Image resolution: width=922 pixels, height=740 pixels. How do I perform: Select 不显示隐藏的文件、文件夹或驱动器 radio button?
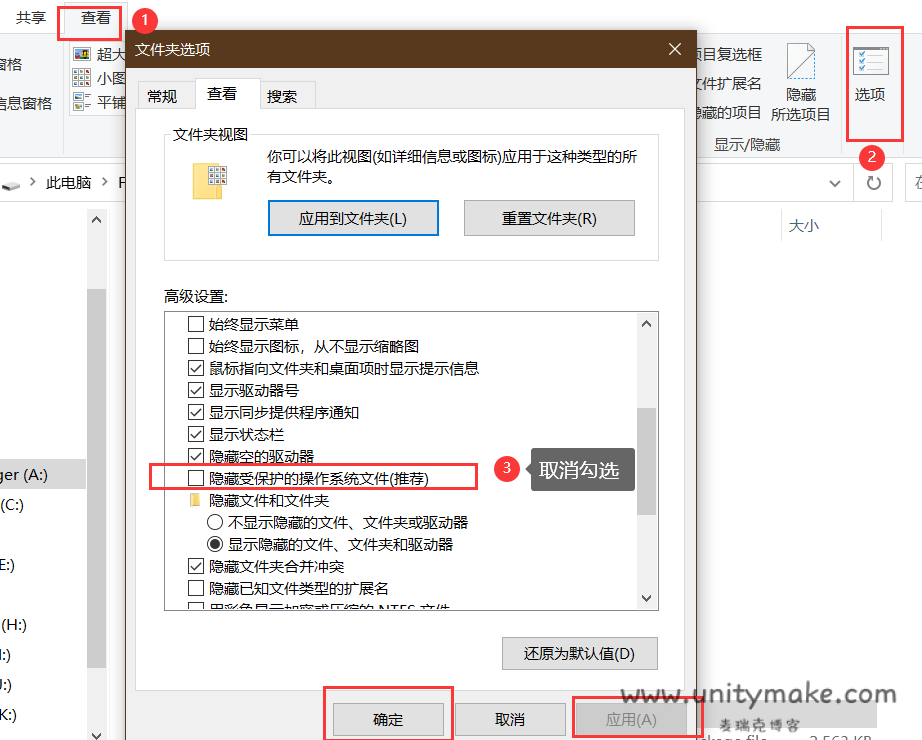coord(215,522)
